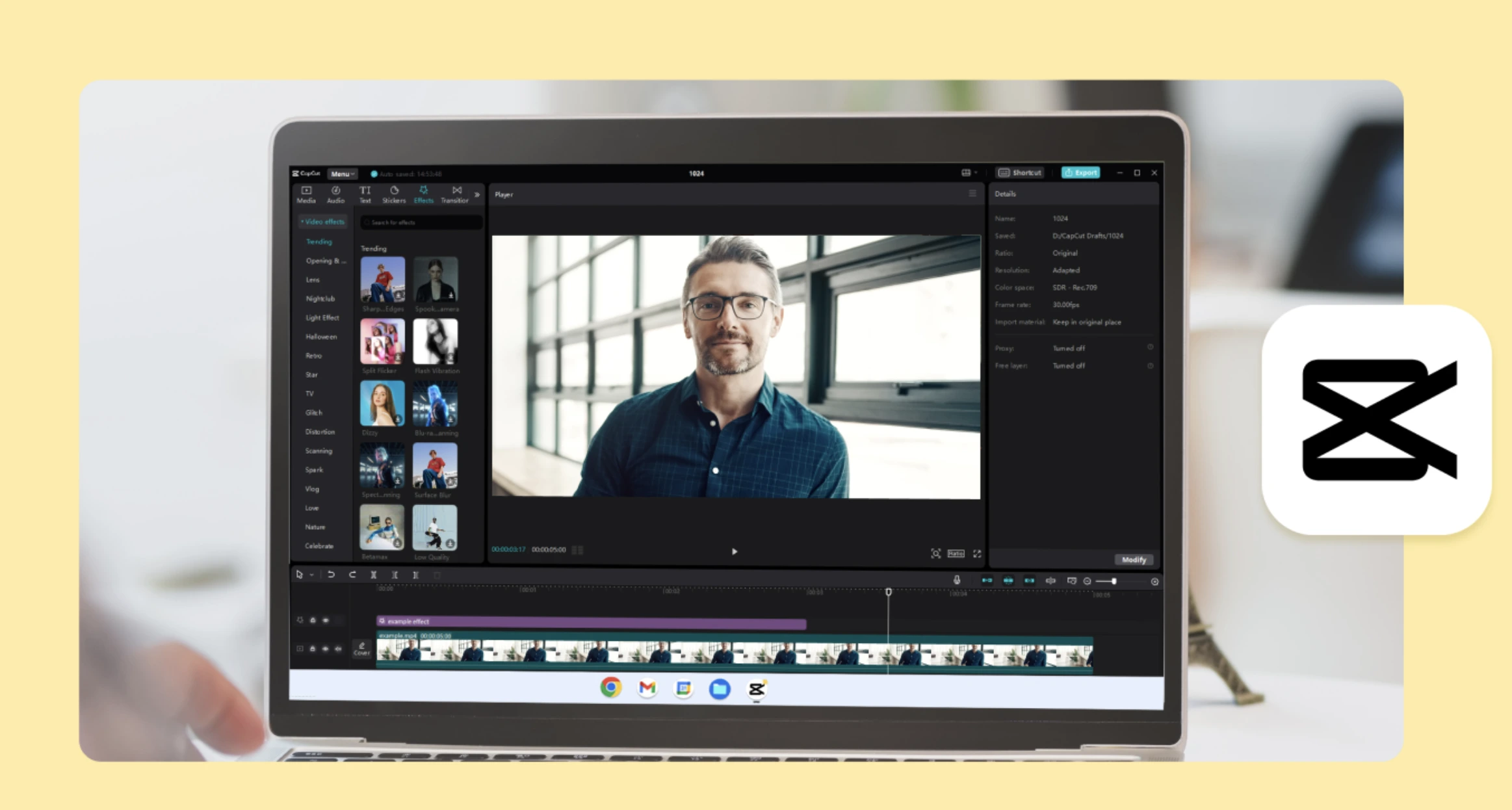Open the Text tab

(x=365, y=194)
